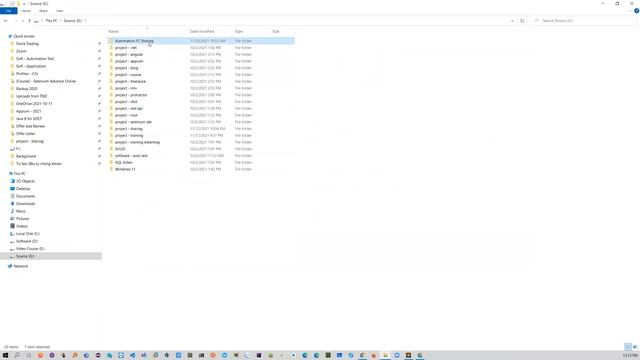Open 'Software (D:)' drive
This screenshot has width=640, height=360.
coord(27,241)
